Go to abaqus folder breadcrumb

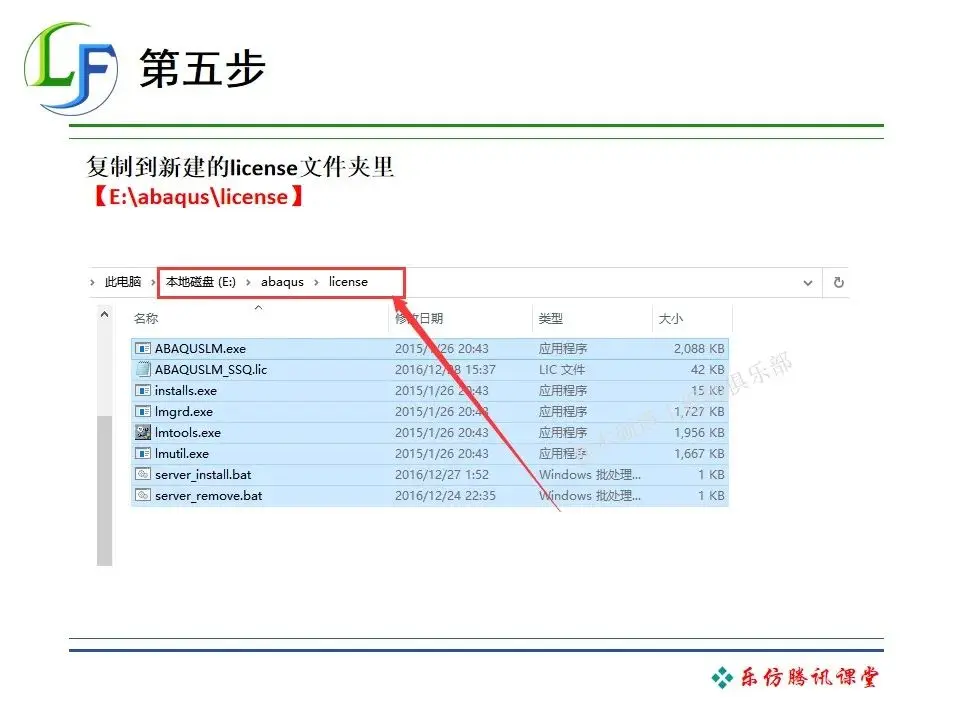(x=282, y=282)
